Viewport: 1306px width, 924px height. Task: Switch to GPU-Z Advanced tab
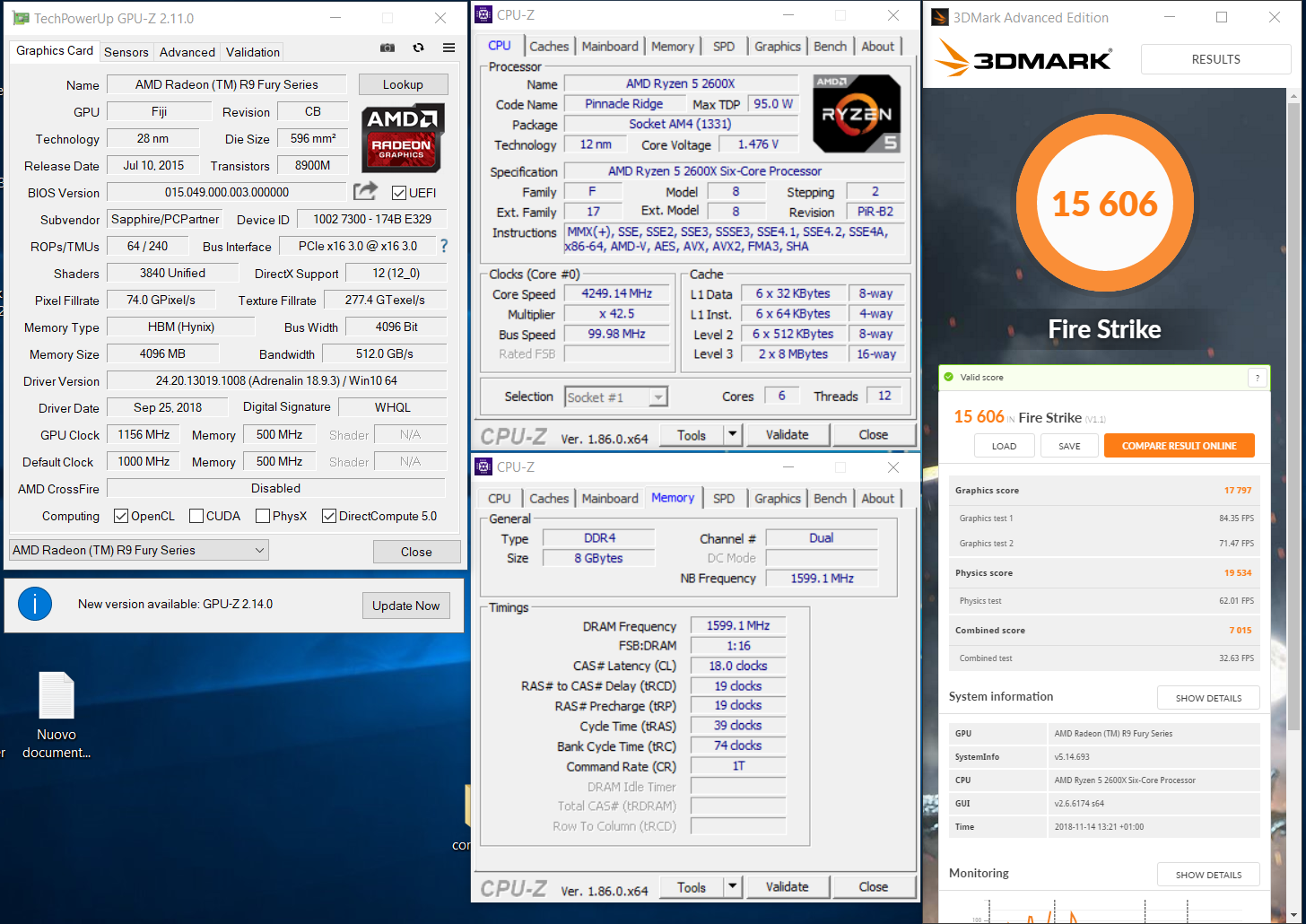[187, 52]
